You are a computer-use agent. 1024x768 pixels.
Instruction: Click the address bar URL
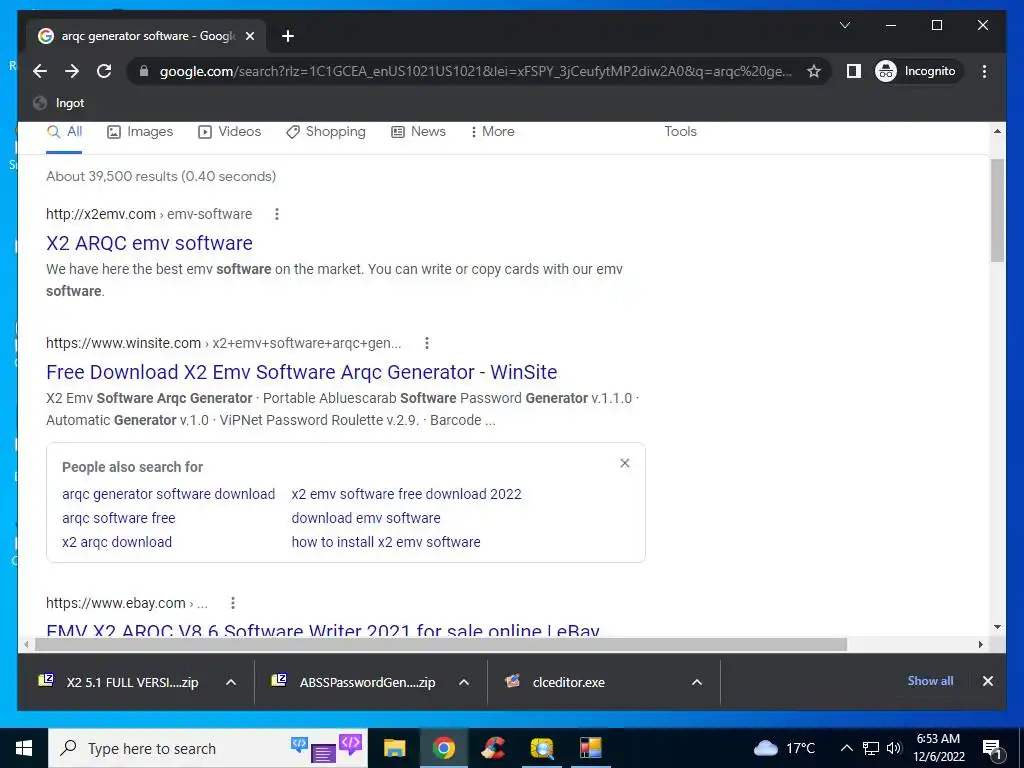(x=475, y=71)
